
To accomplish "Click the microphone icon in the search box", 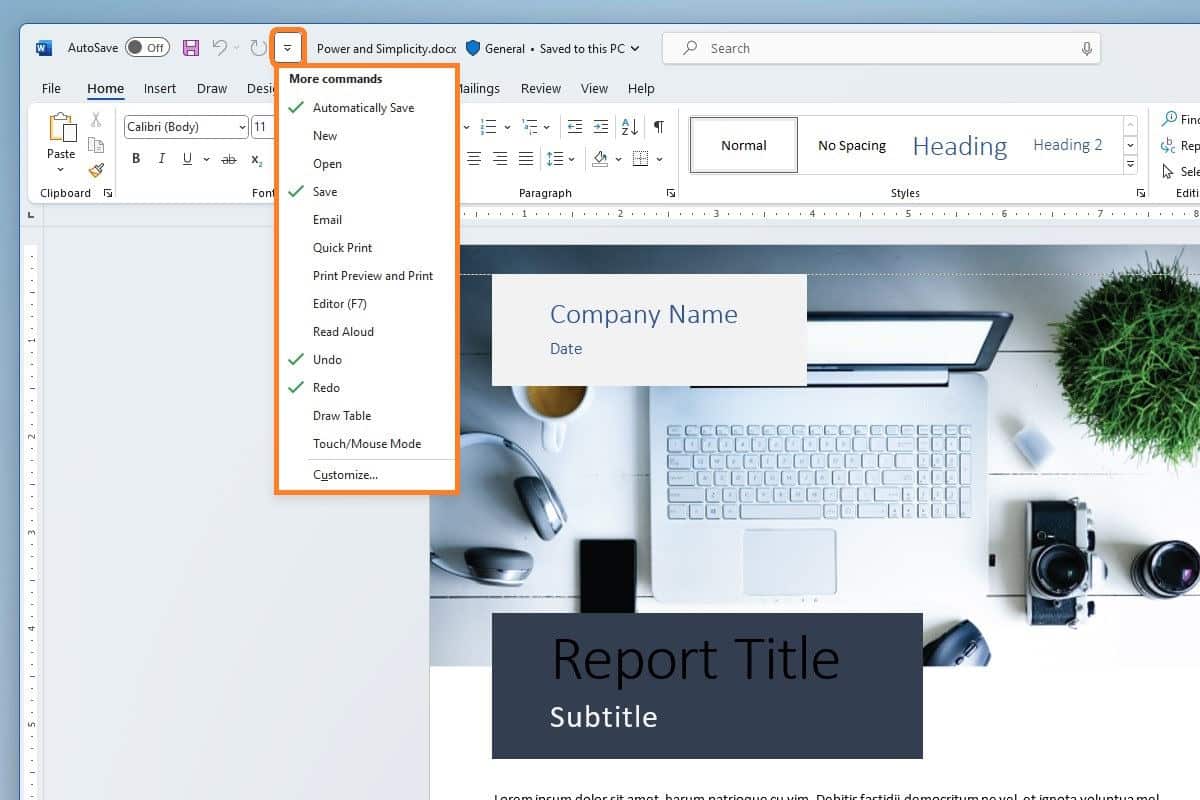I will (x=1086, y=48).
